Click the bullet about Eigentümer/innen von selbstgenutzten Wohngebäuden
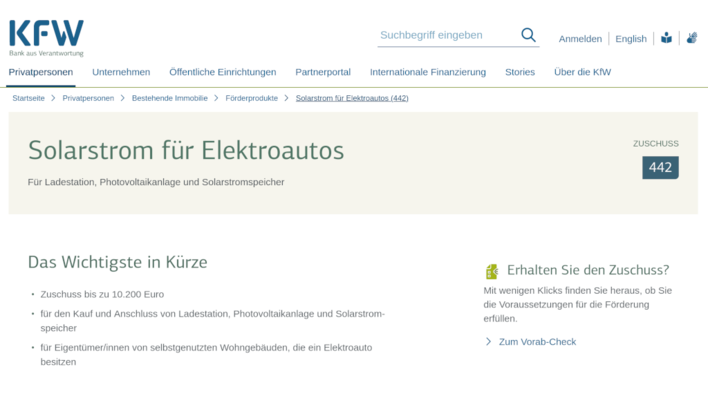This screenshot has width=708, height=398. (x=206, y=355)
